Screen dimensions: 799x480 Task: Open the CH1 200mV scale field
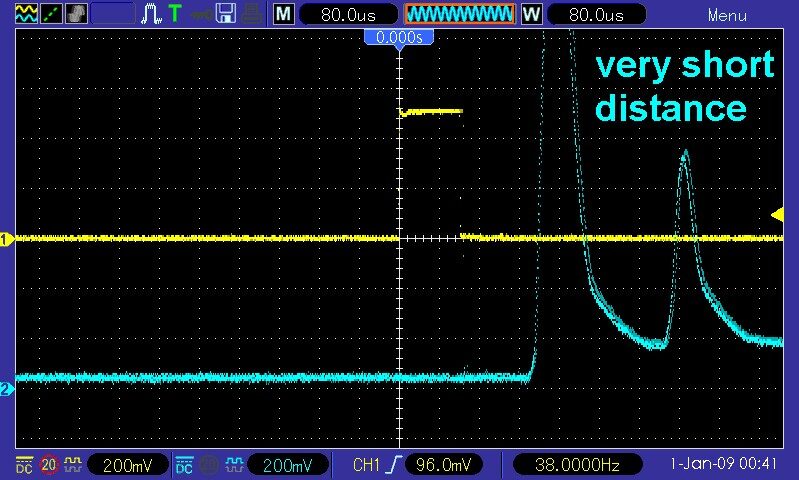pos(129,465)
